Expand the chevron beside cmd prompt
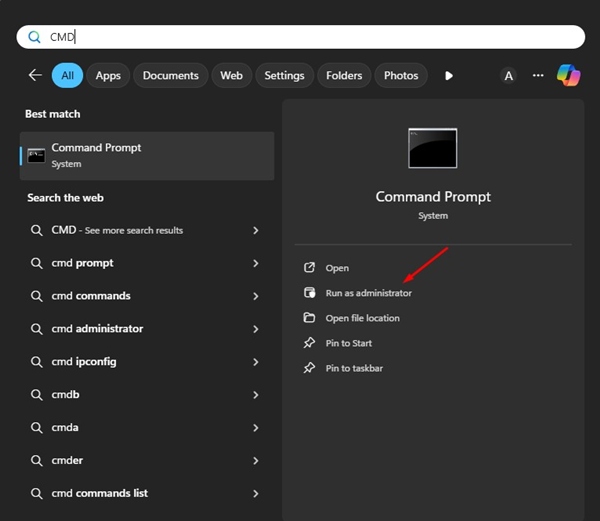The image size is (600, 521). click(256, 263)
